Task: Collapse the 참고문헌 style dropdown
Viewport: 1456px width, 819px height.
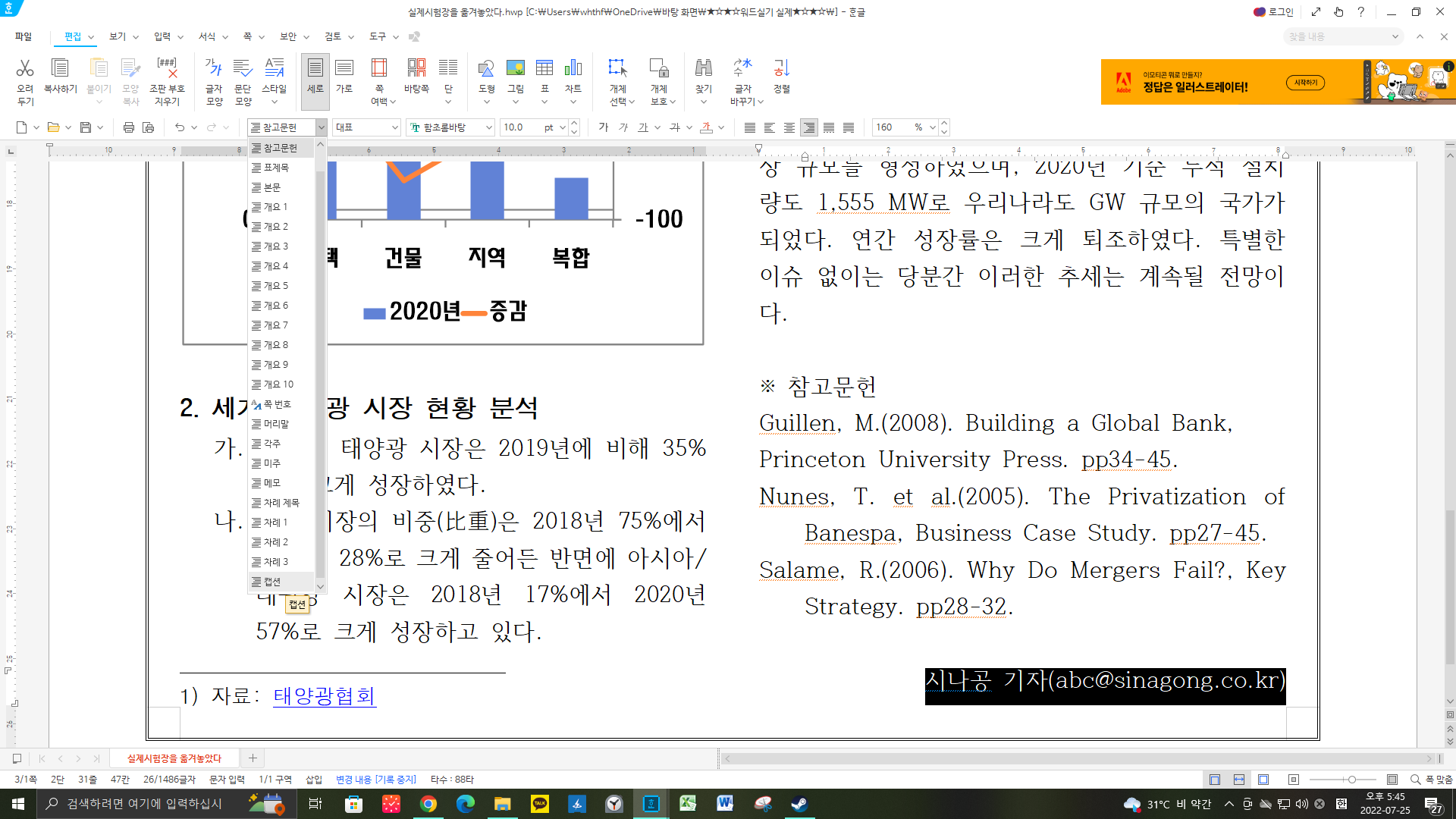Action: pos(322,127)
